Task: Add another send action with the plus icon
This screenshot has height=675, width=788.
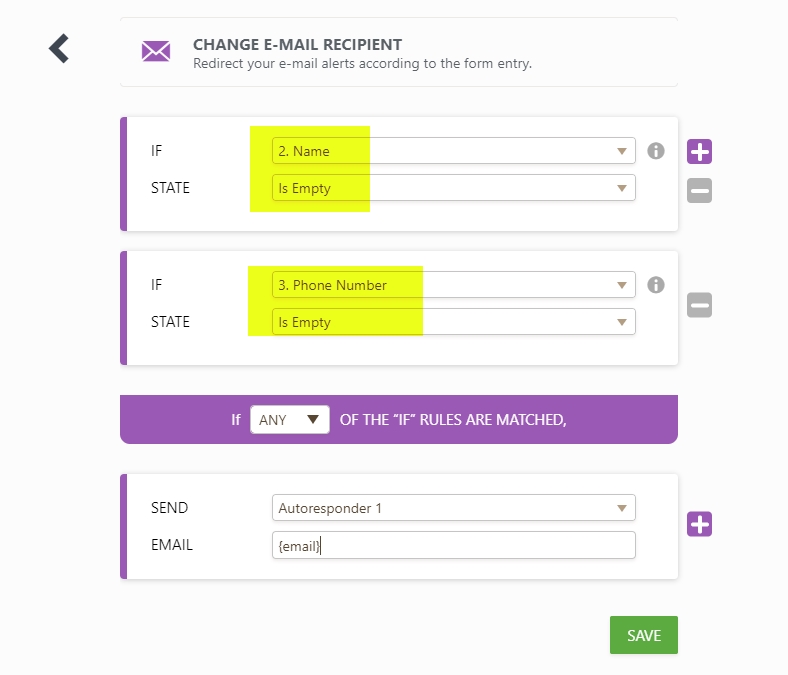Action: [699, 524]
